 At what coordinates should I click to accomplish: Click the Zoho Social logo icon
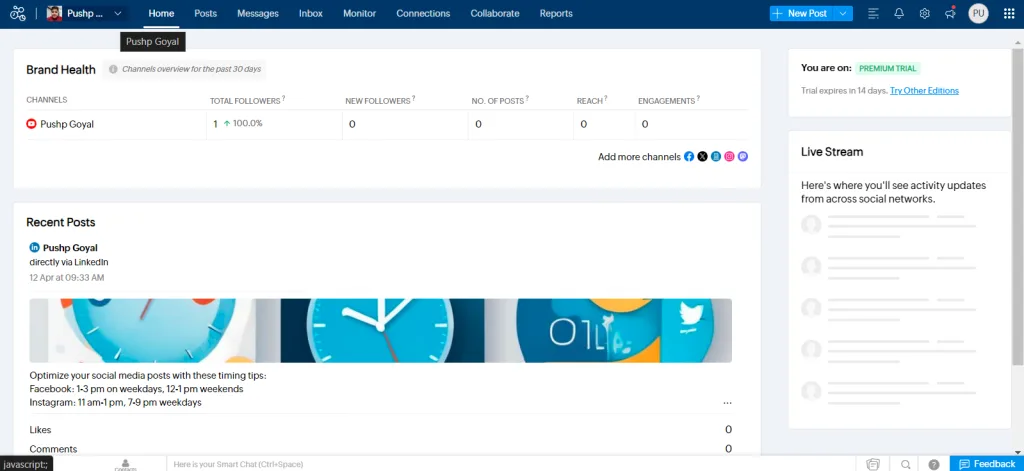pyautogui.click(x=18, y=14)
